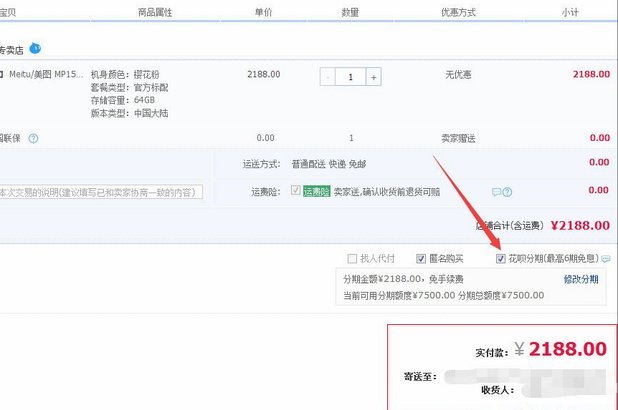Click the 小计 column header

(570, 12)
